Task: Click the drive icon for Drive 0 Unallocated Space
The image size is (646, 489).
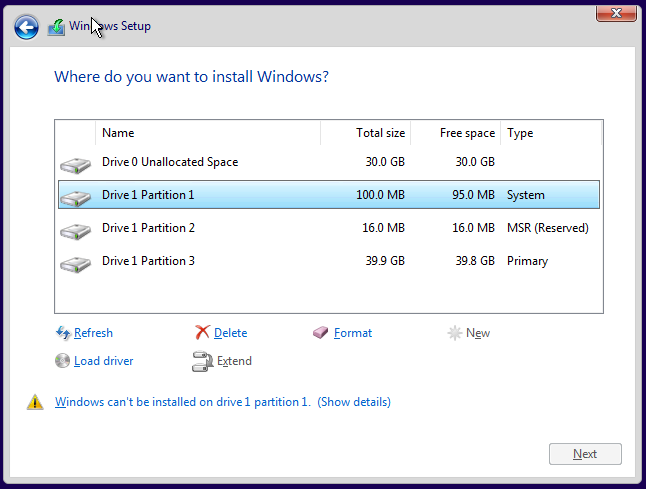Action: (75, 165)
